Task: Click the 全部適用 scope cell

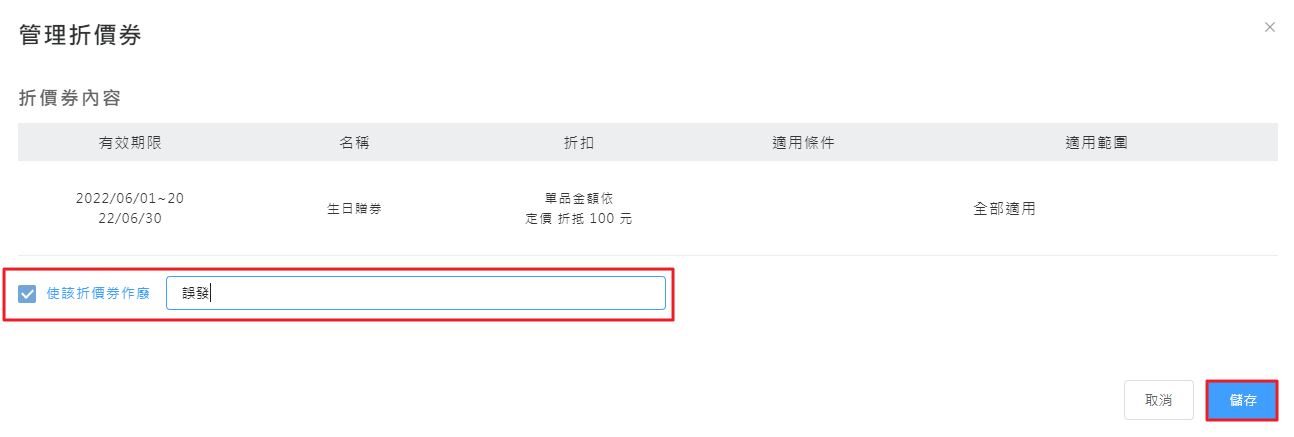Action: (1004, 209)
